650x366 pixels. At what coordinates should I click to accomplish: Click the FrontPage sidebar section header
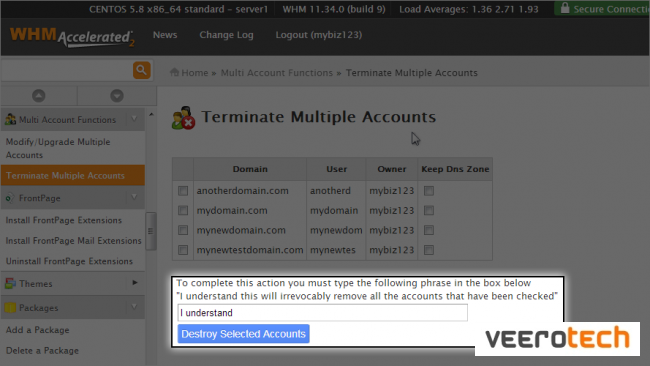(x=73, y=198)
